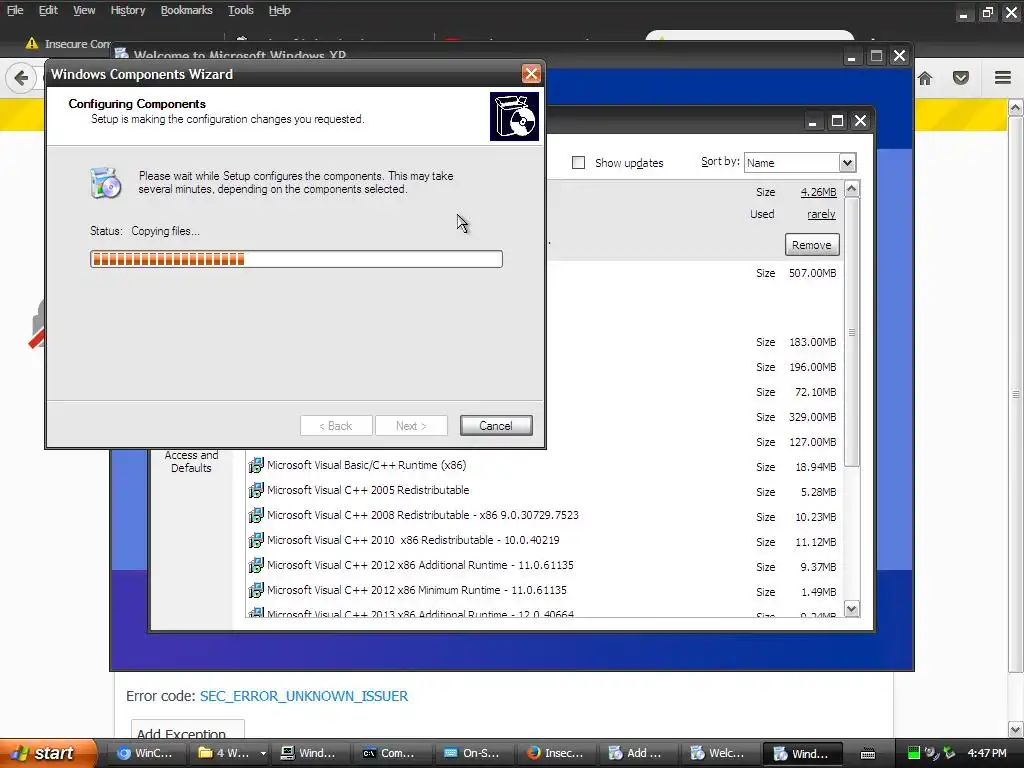Click the Pocket icon in Firefox toolbar

click(961, 78)
